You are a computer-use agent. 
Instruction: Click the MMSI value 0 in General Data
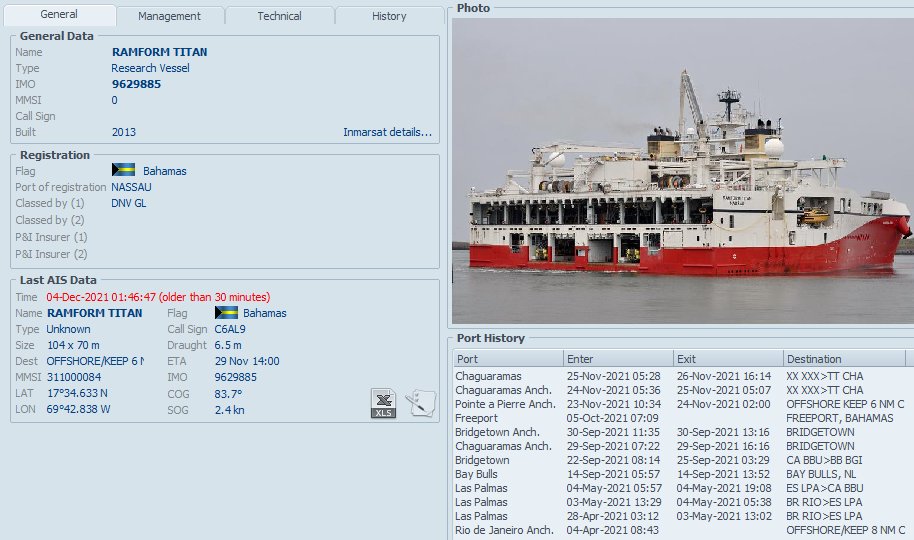coord(114,100)
